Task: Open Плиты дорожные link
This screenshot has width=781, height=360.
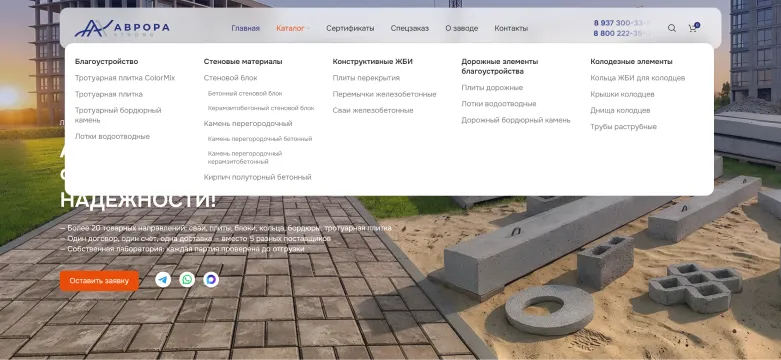Action: pyautogui.click(x=492, y=88)
